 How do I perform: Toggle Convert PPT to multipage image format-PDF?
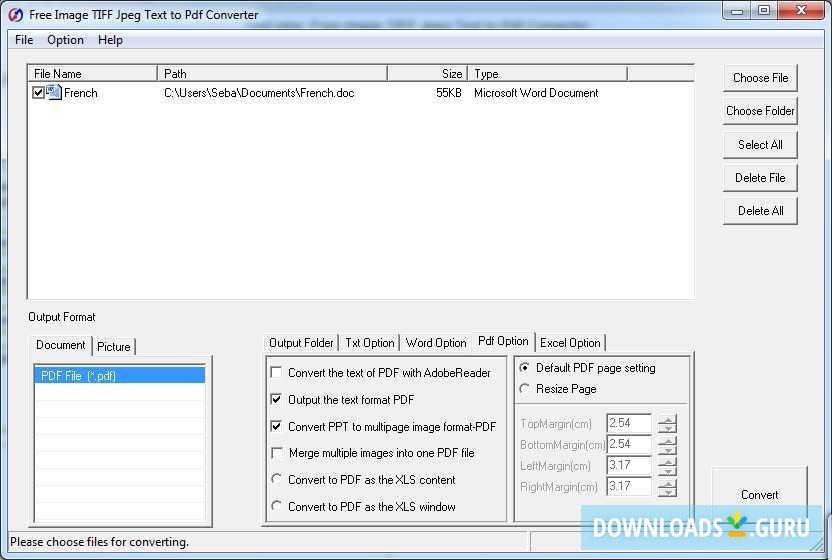pos(276,426)
